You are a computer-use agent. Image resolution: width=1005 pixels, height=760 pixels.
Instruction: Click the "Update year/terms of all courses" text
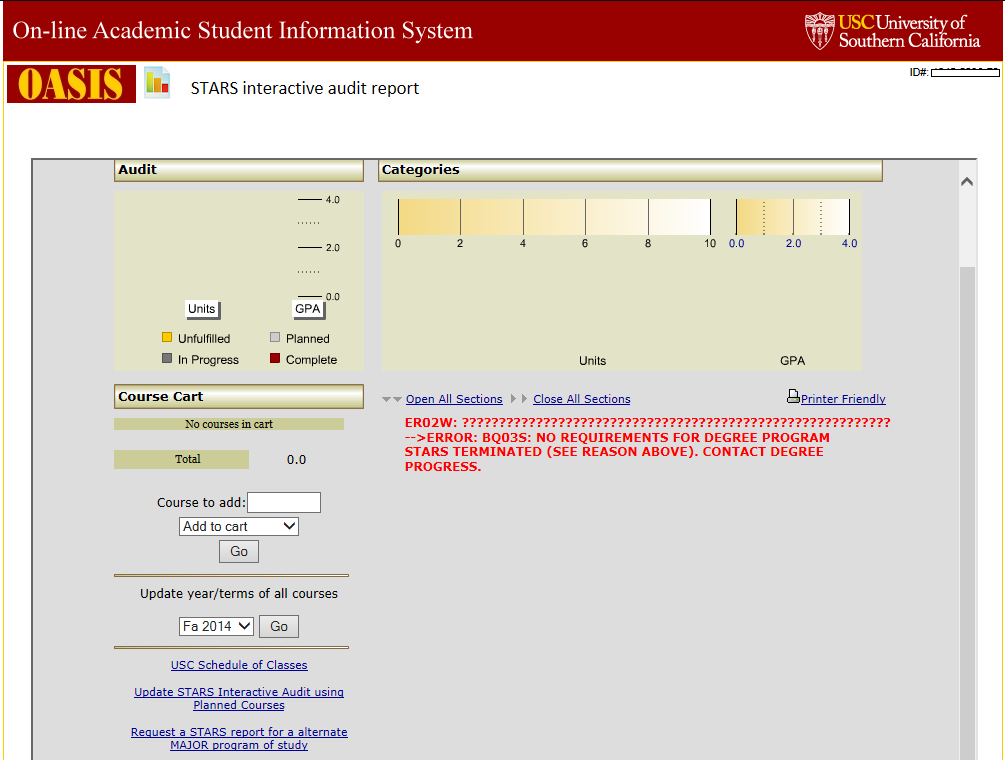(x=238, y=593)
